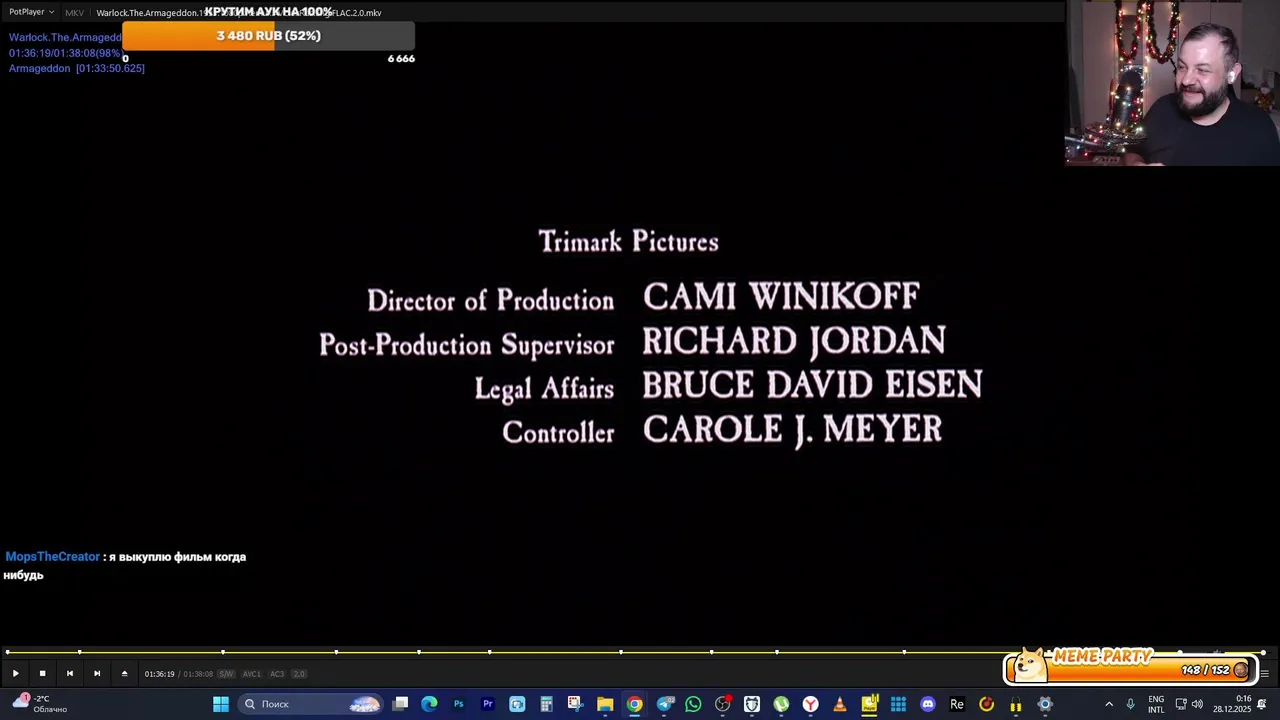This screenshot has width=1280, height=720.
Task: Open Snipping Tool from taskbar
Action: pyautogui.click(x=575, y=704)
